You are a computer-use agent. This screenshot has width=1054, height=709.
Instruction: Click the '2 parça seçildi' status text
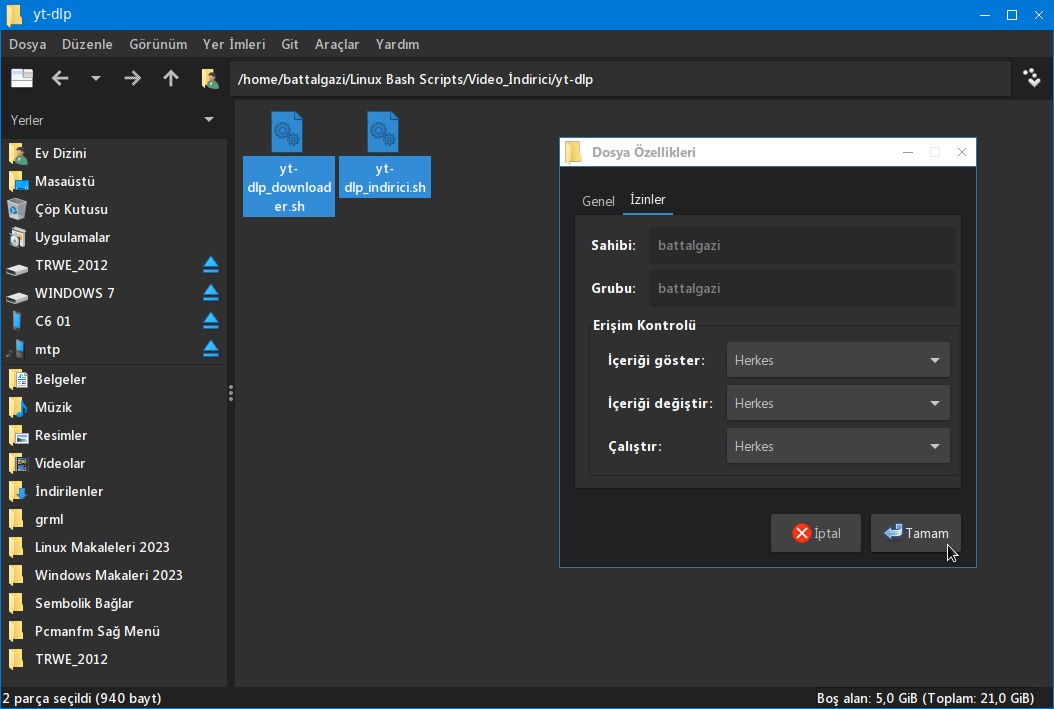click(82, 698)
